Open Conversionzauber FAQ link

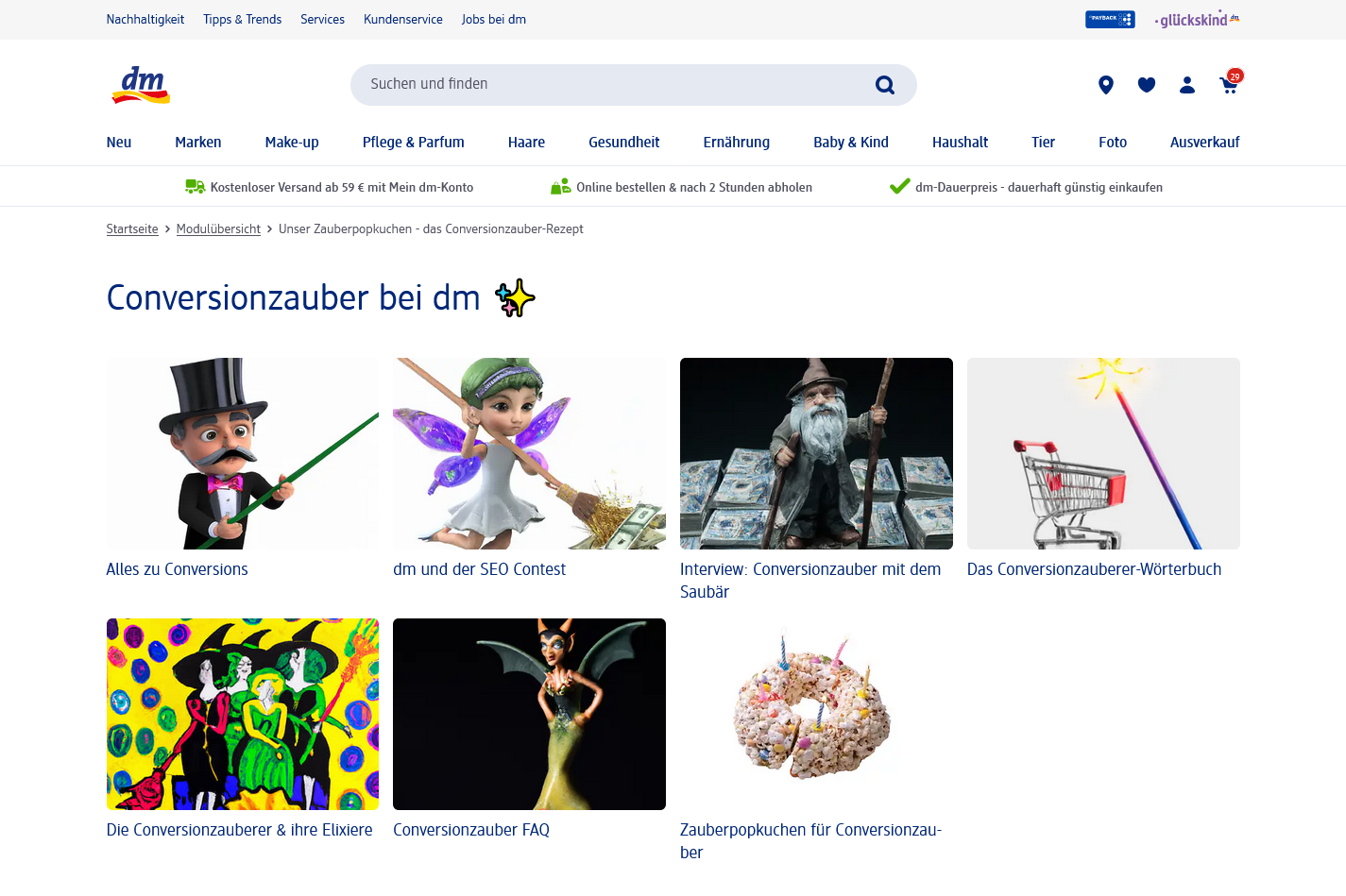point(471,830)
